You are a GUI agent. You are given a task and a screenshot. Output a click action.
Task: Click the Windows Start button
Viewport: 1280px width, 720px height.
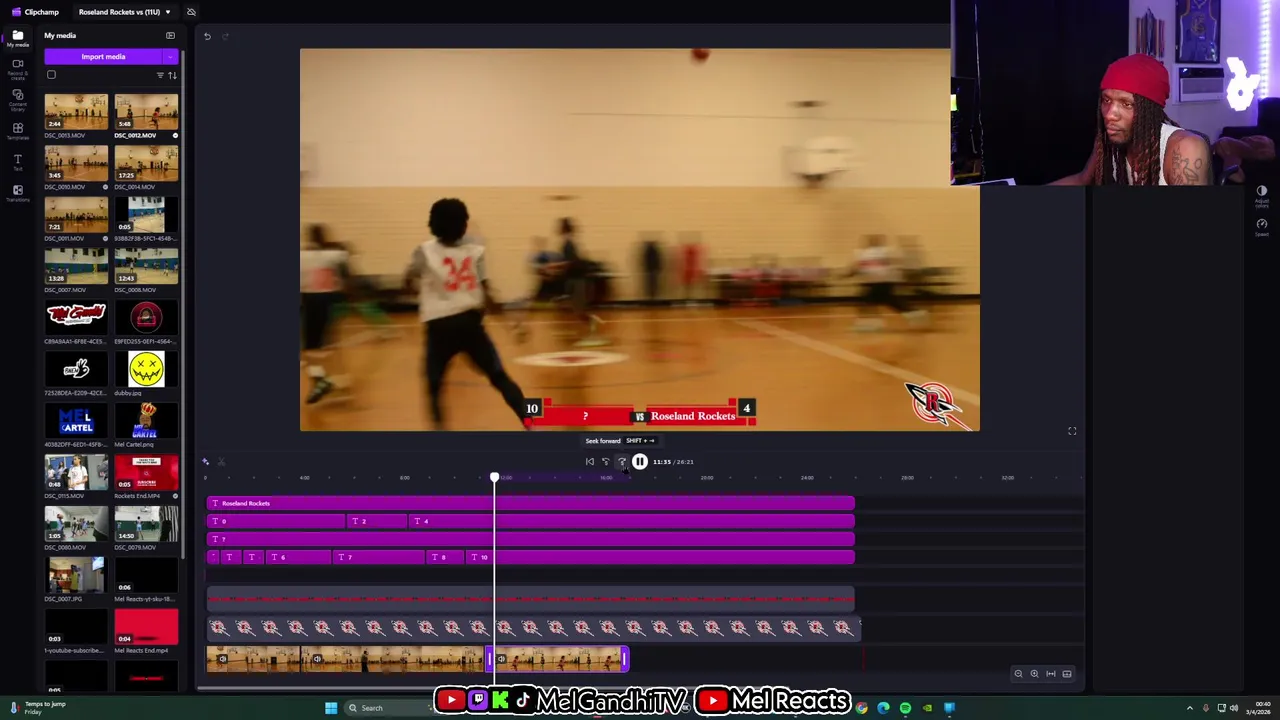[x=331, y=708]
